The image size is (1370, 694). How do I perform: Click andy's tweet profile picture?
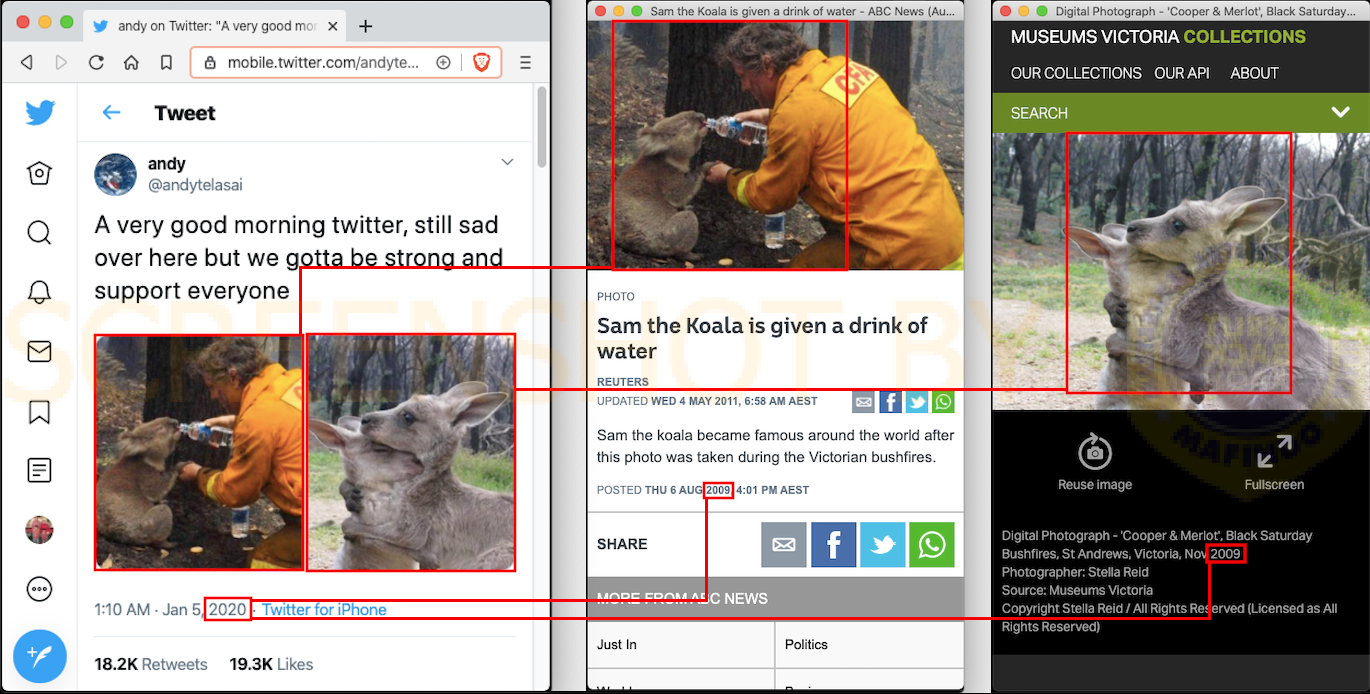(x=115, y=174)
